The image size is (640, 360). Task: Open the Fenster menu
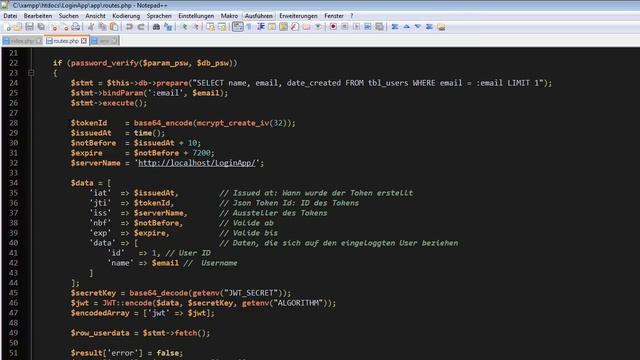333,16
